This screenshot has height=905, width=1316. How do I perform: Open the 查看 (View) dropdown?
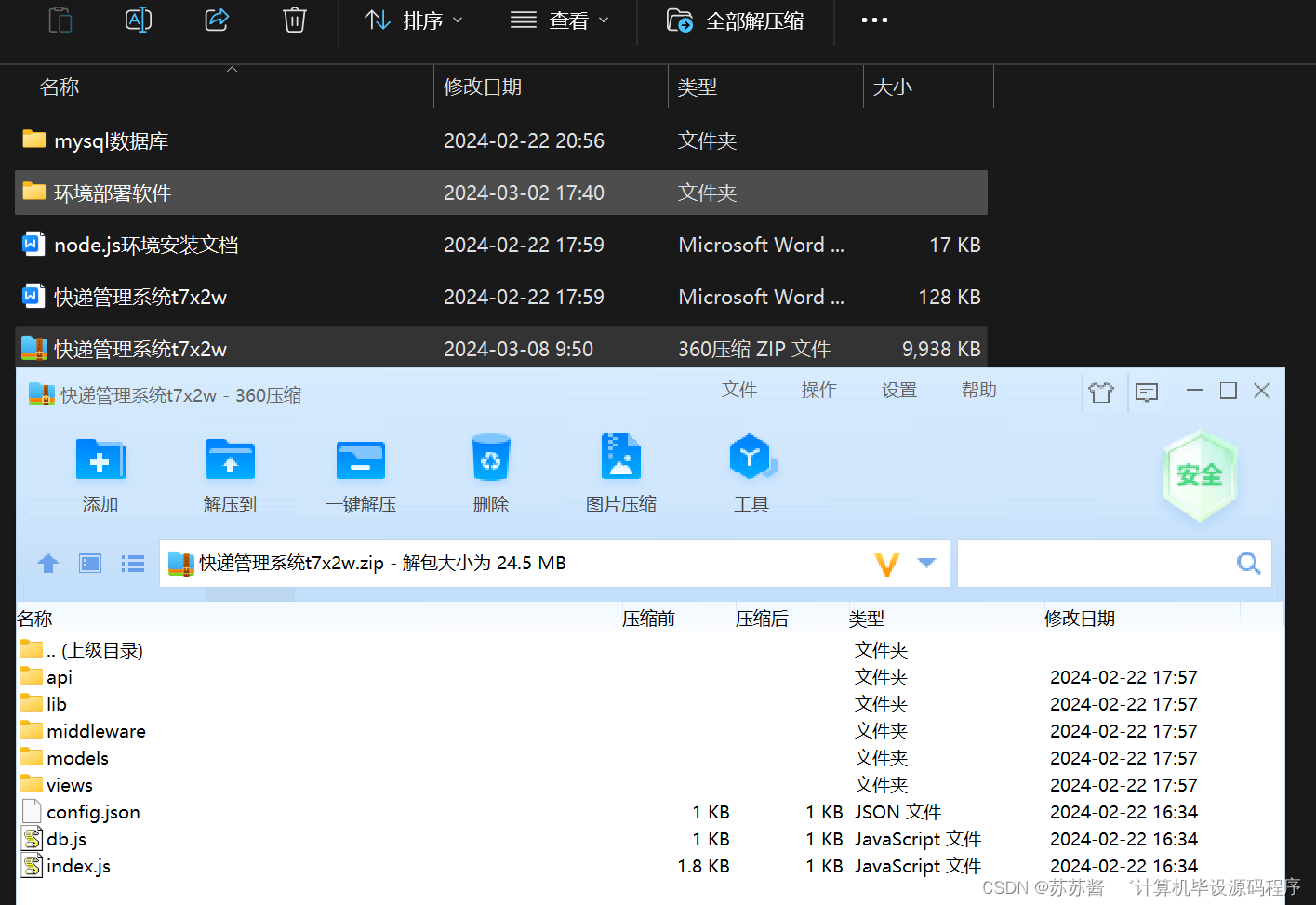(x=560, y=20)
